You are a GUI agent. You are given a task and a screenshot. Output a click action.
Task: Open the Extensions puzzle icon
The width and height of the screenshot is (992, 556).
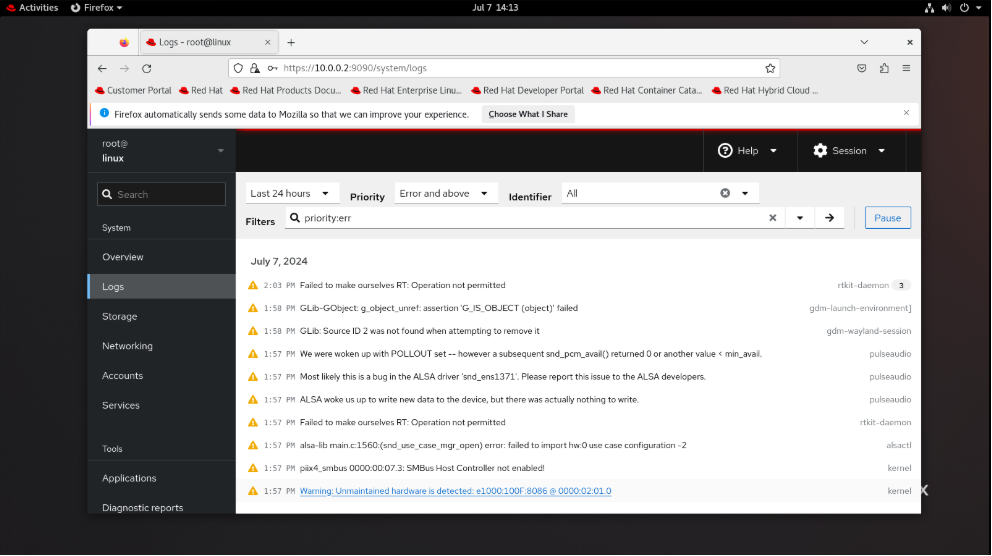pos(884,68)
